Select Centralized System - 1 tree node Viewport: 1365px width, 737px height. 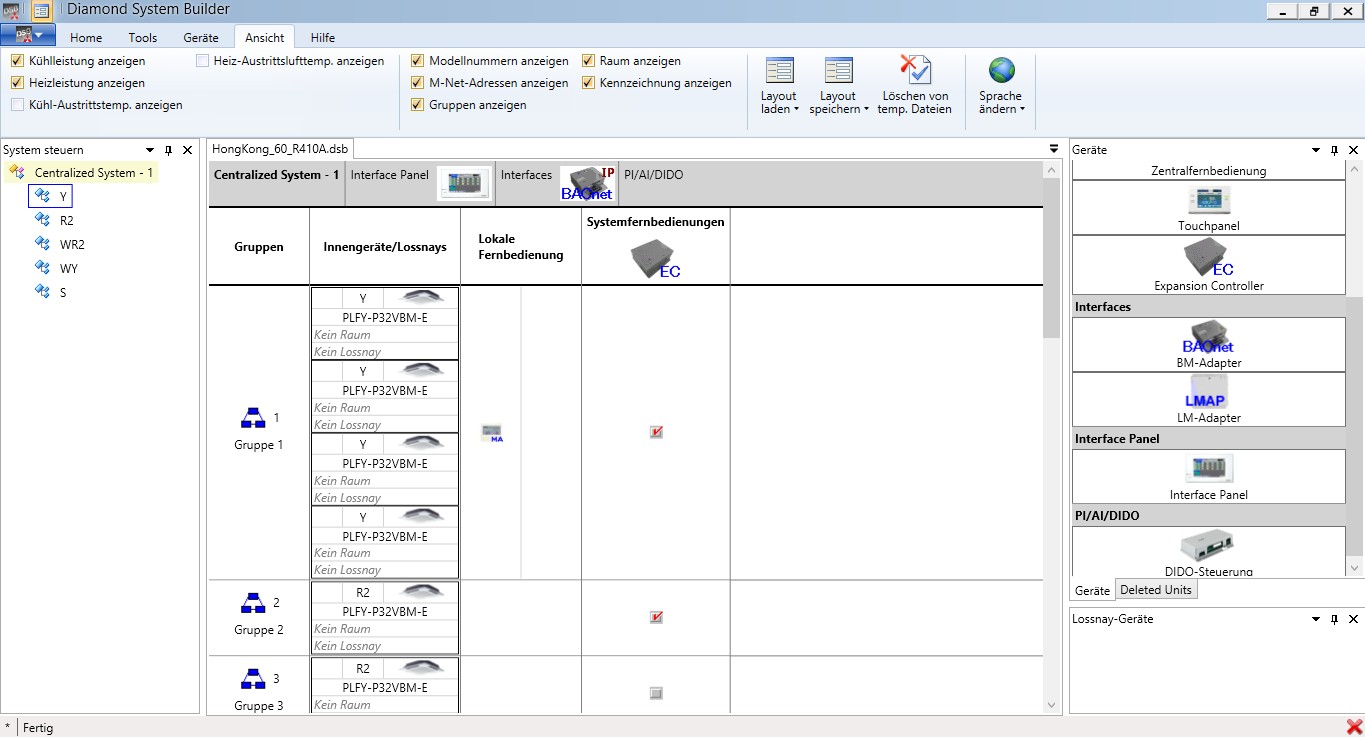(x=94, y=173)
